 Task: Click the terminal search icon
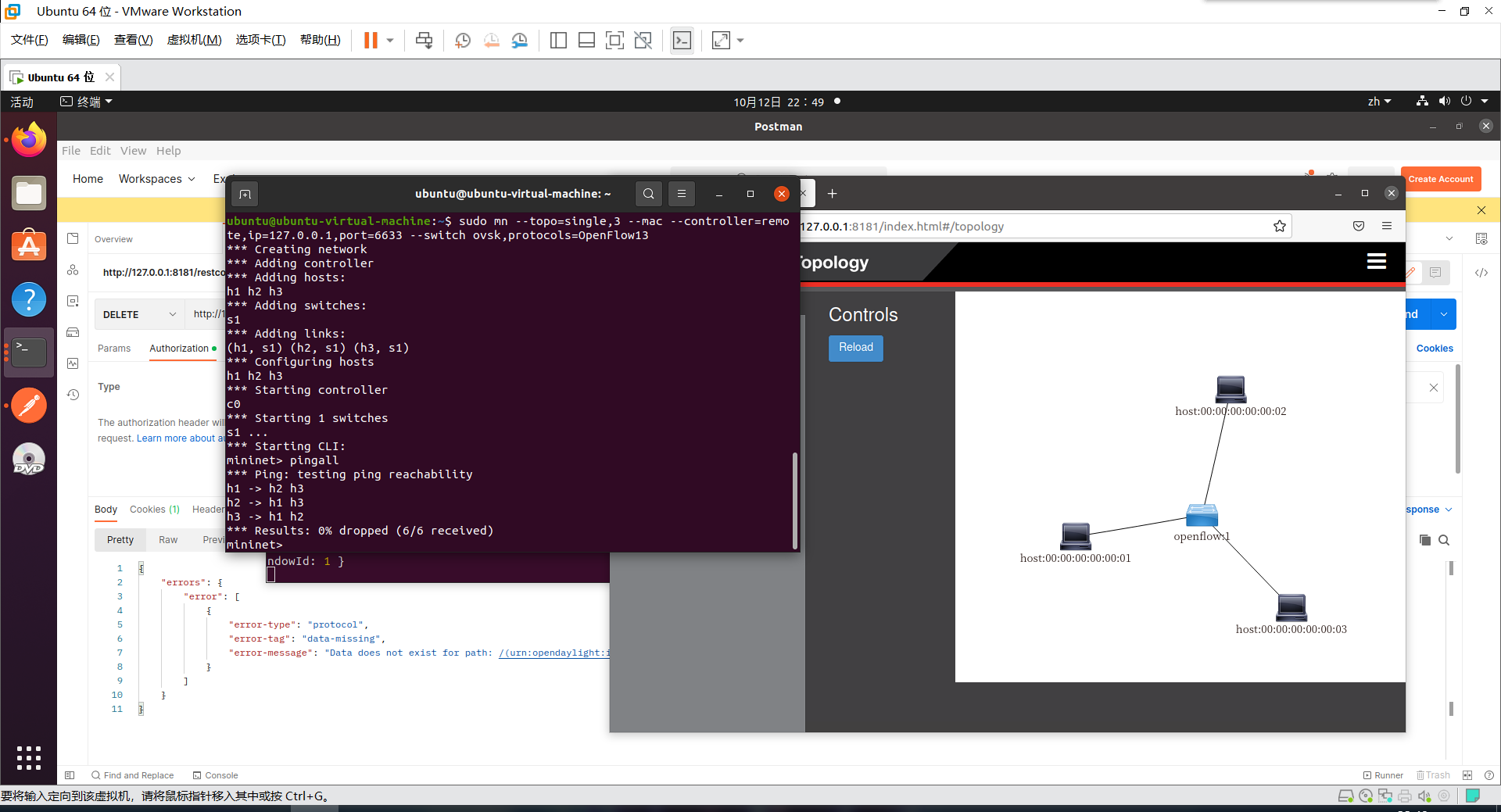click(648, 194)
